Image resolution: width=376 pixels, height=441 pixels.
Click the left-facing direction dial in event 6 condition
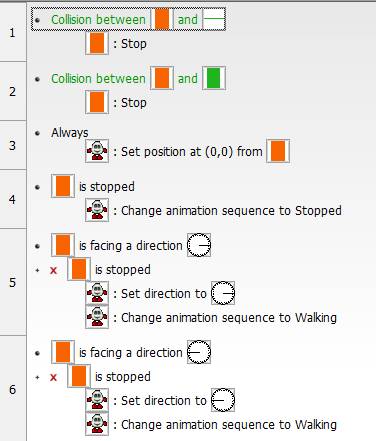pyautogui.click(x=199, y=352)
